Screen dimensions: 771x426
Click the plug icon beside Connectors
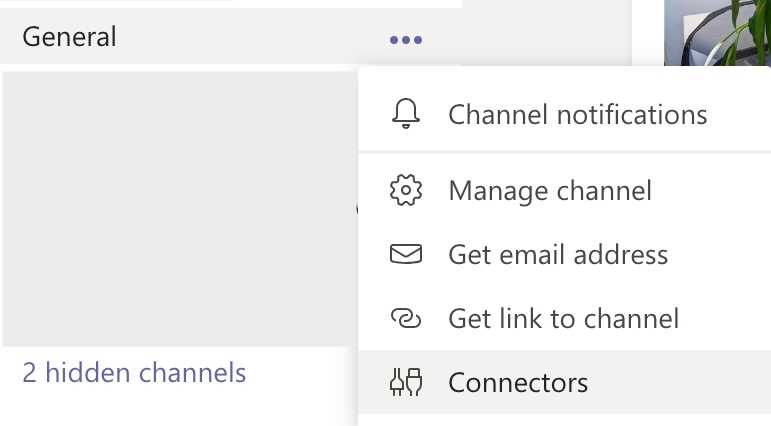406,382
